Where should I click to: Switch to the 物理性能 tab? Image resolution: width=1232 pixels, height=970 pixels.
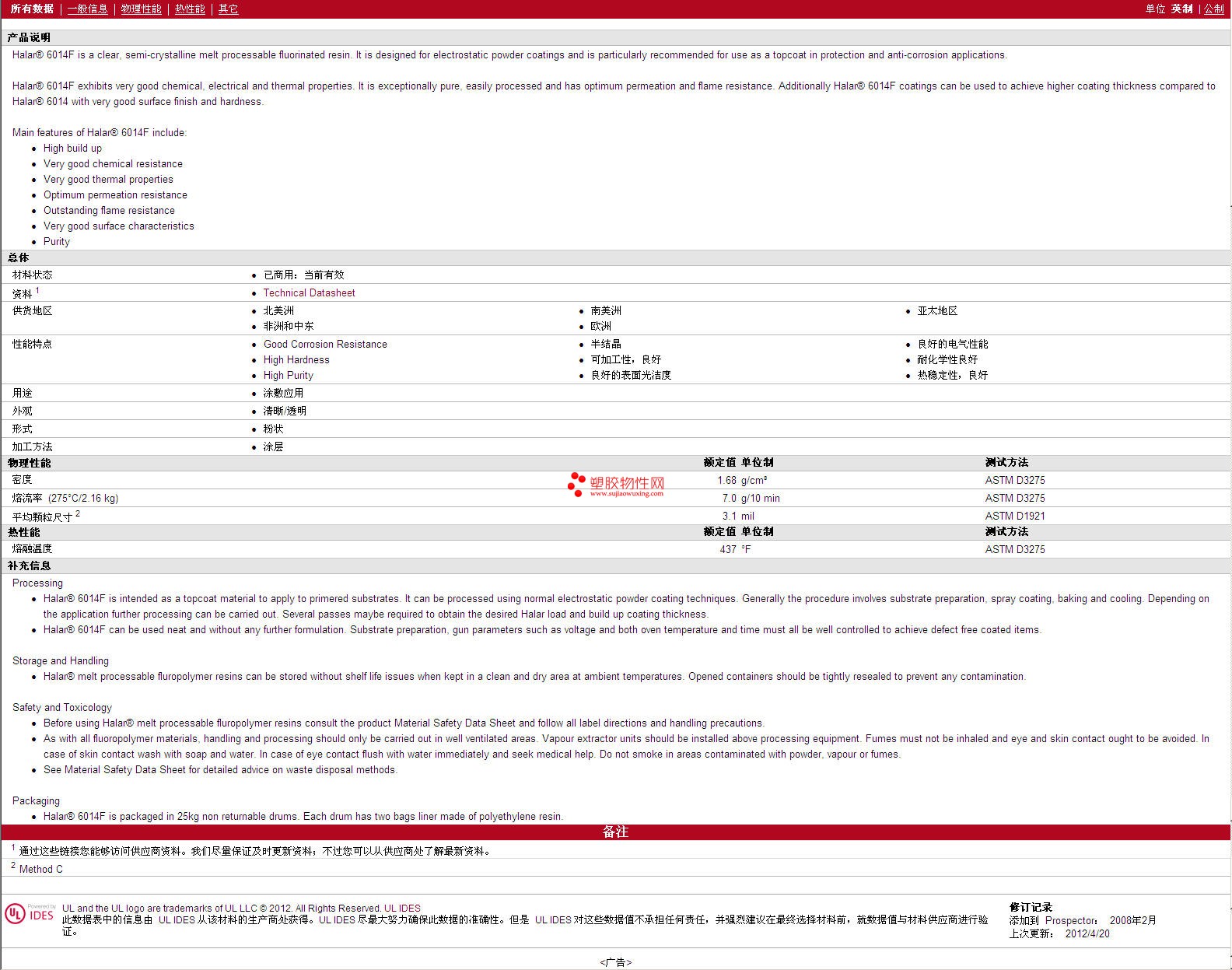[x=142, y=9]
